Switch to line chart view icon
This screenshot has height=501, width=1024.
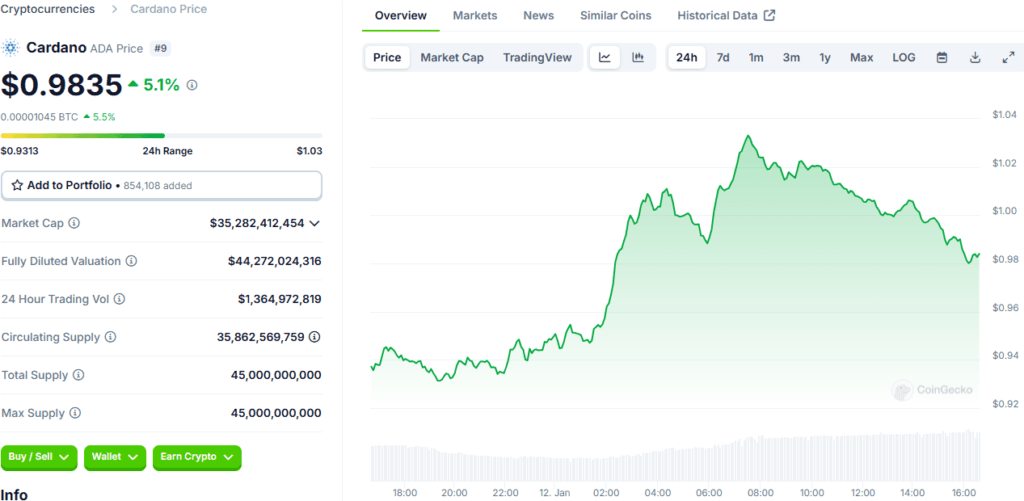tap(605, 57)
